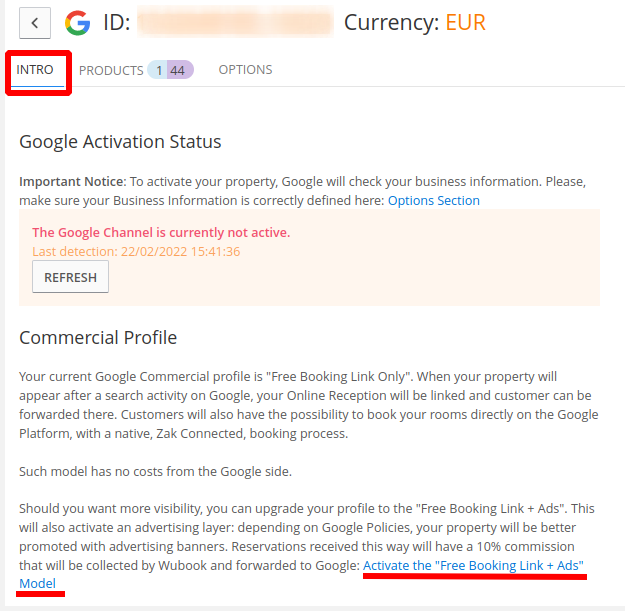Open the OPTIONS tab
Screen dimensions: 625x611
[245, 70]
